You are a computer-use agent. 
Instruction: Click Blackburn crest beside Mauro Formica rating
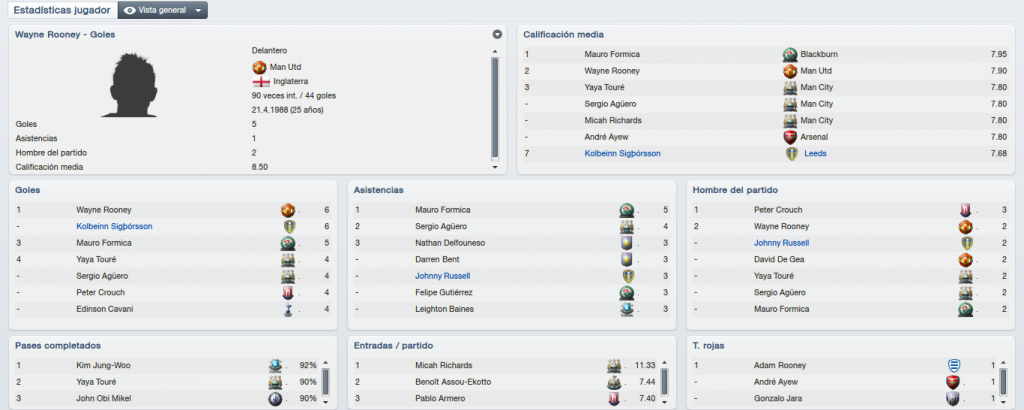[790, 54]
